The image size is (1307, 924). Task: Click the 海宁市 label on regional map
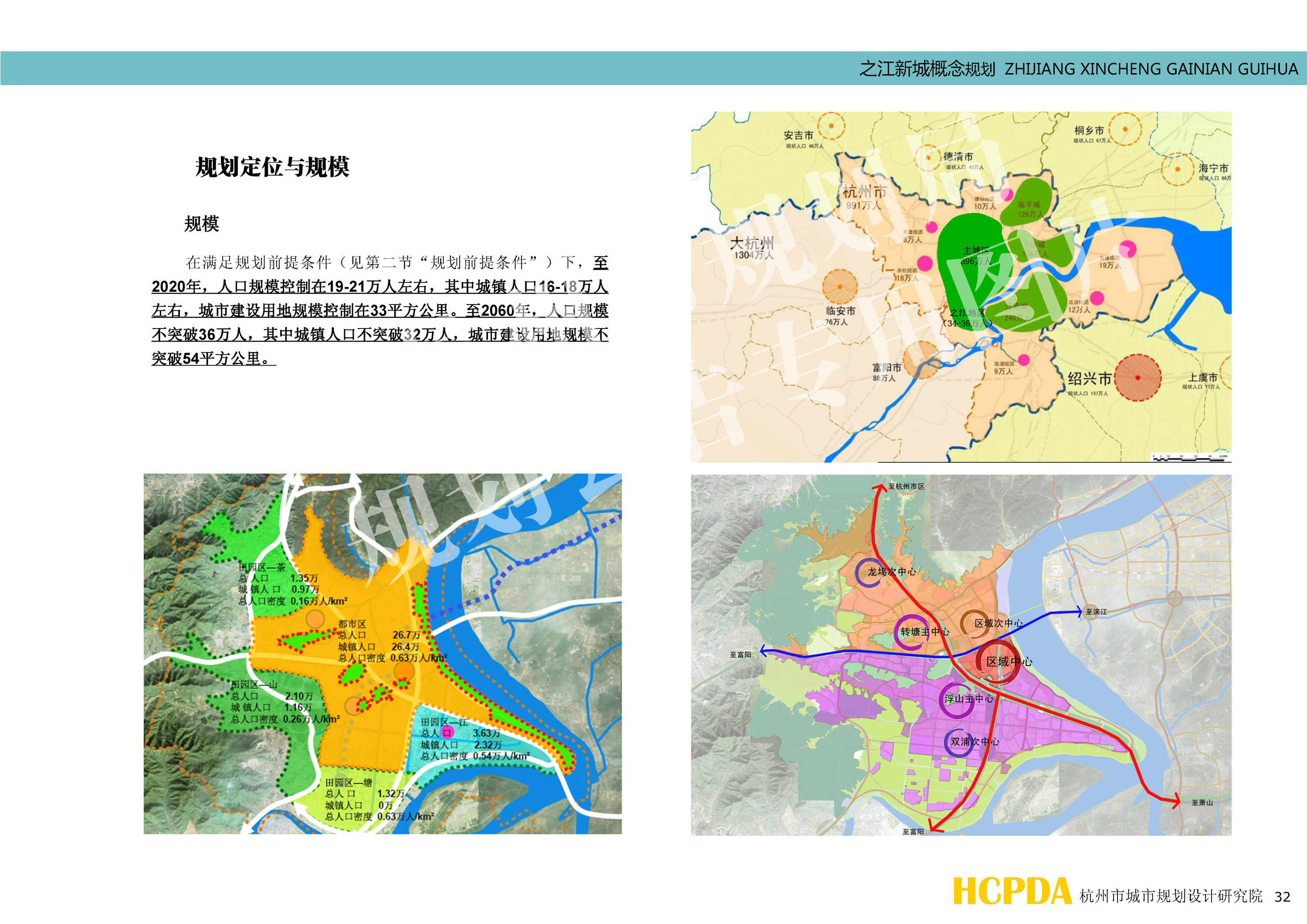pos(1213,169)
